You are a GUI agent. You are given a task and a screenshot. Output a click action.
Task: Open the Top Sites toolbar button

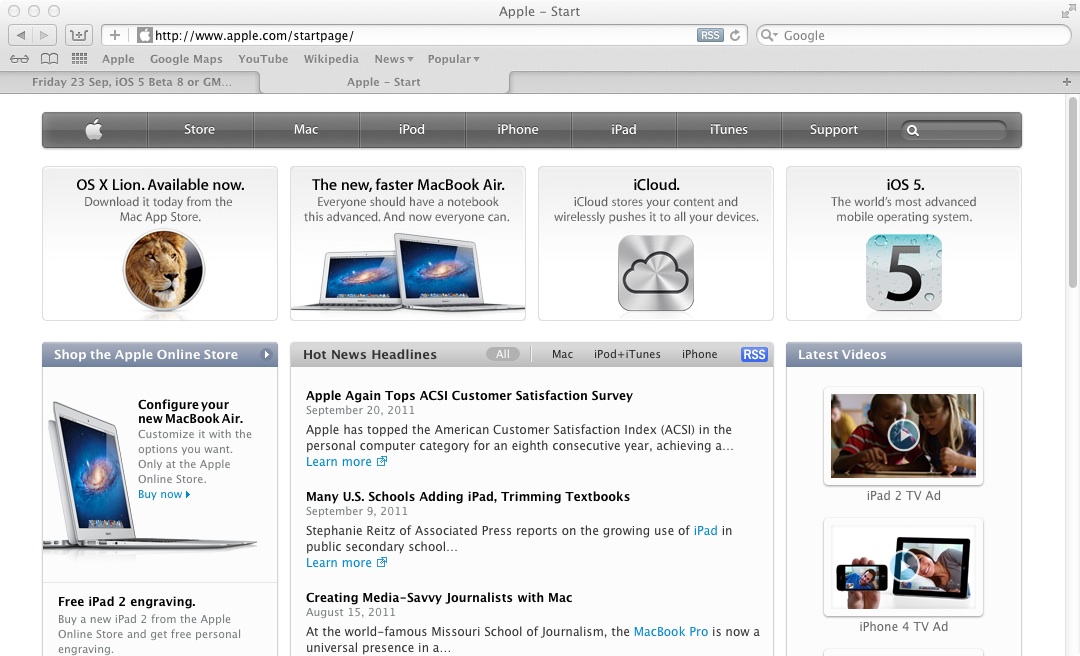click(x=79, y=35)
